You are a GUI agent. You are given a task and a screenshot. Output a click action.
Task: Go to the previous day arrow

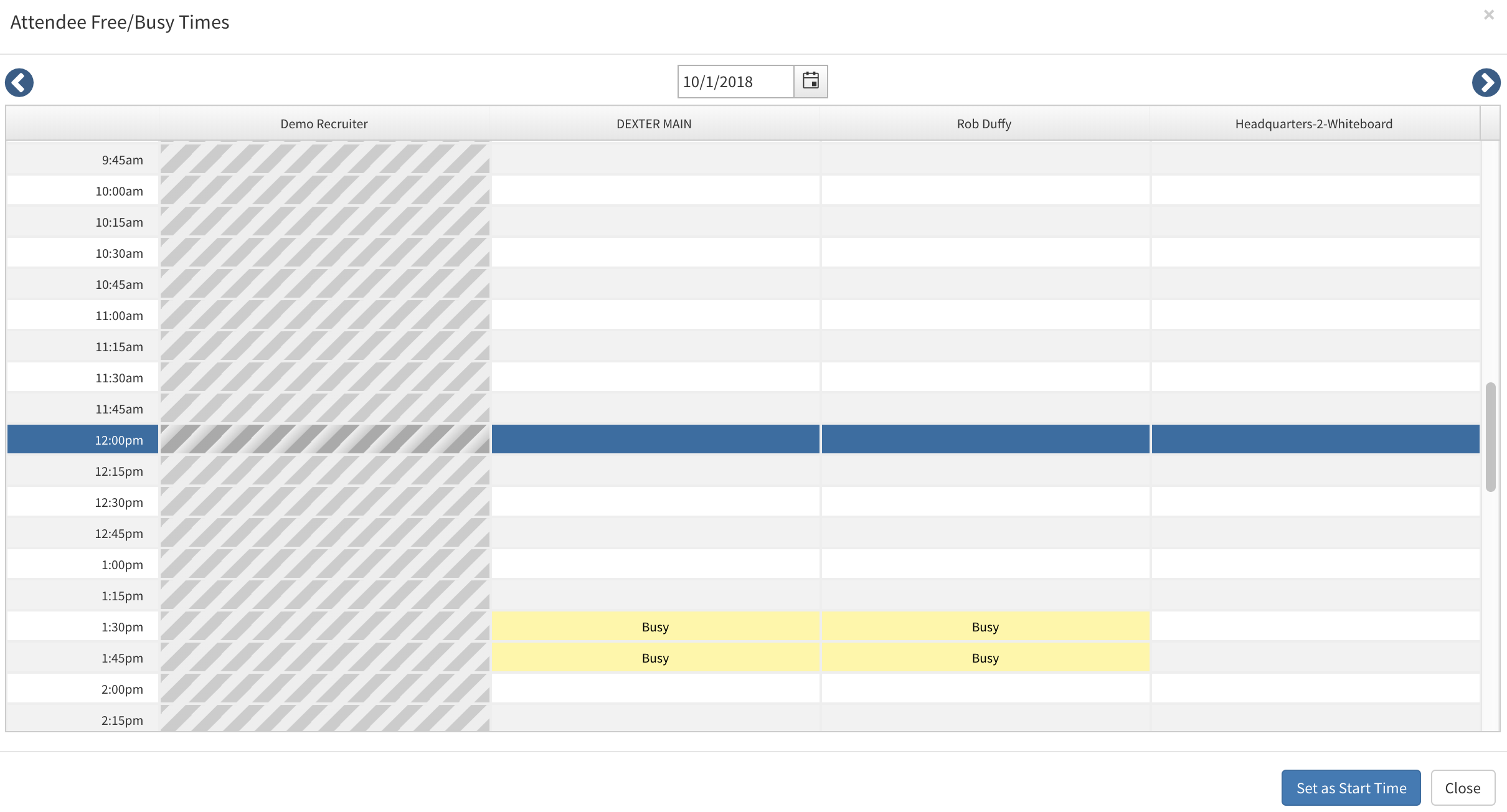[19, 82]
